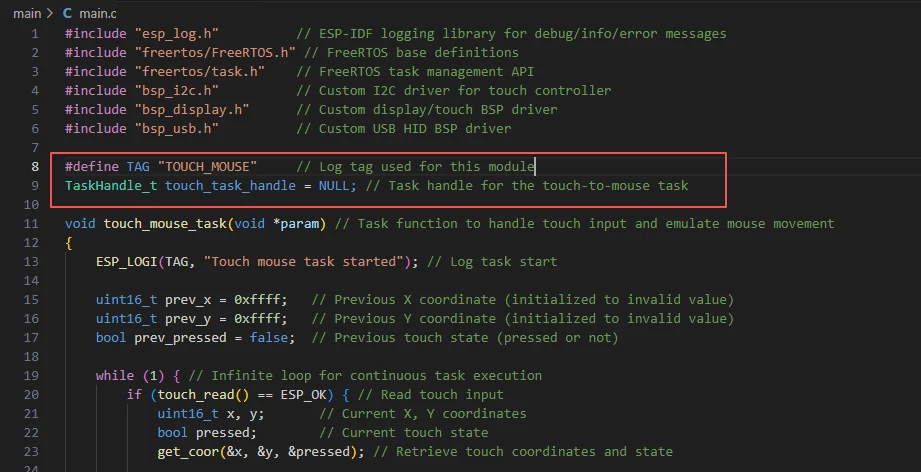
Task: Click line number 8 in the gutter
Action: (x=35, y=166)
